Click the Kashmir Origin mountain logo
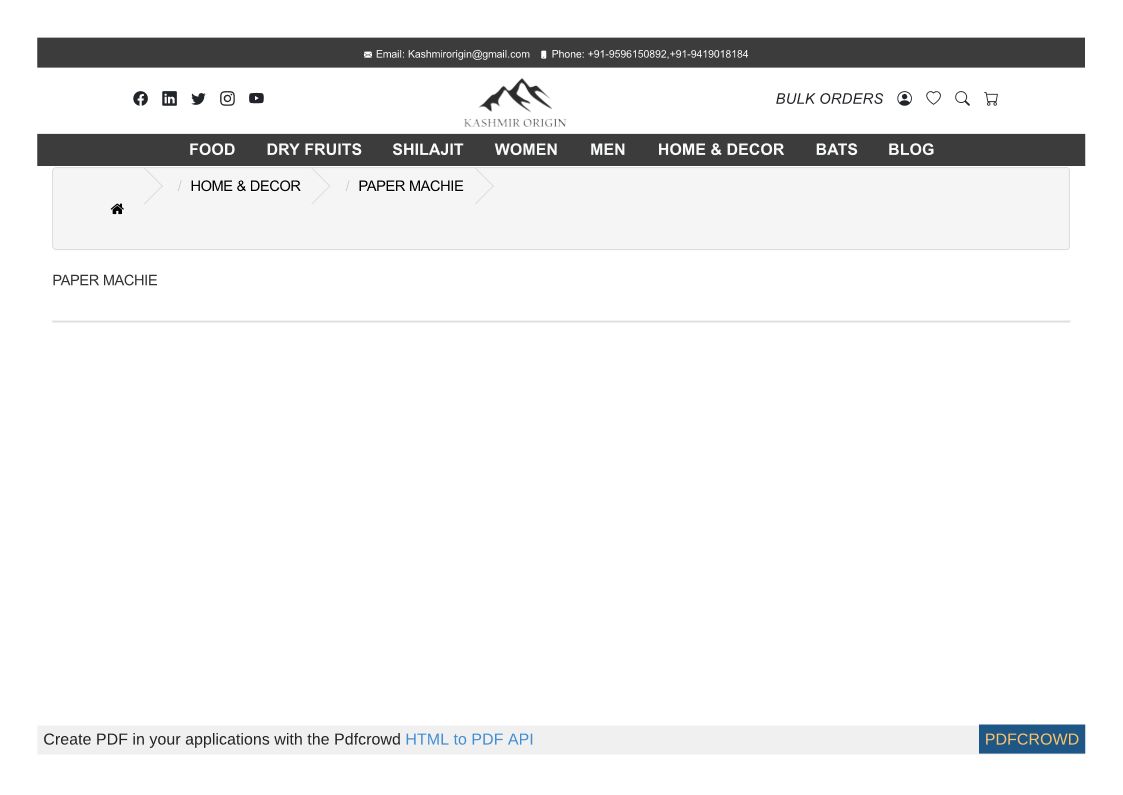The height and width of the screenshot is (795, 1123). pos(515,102)
